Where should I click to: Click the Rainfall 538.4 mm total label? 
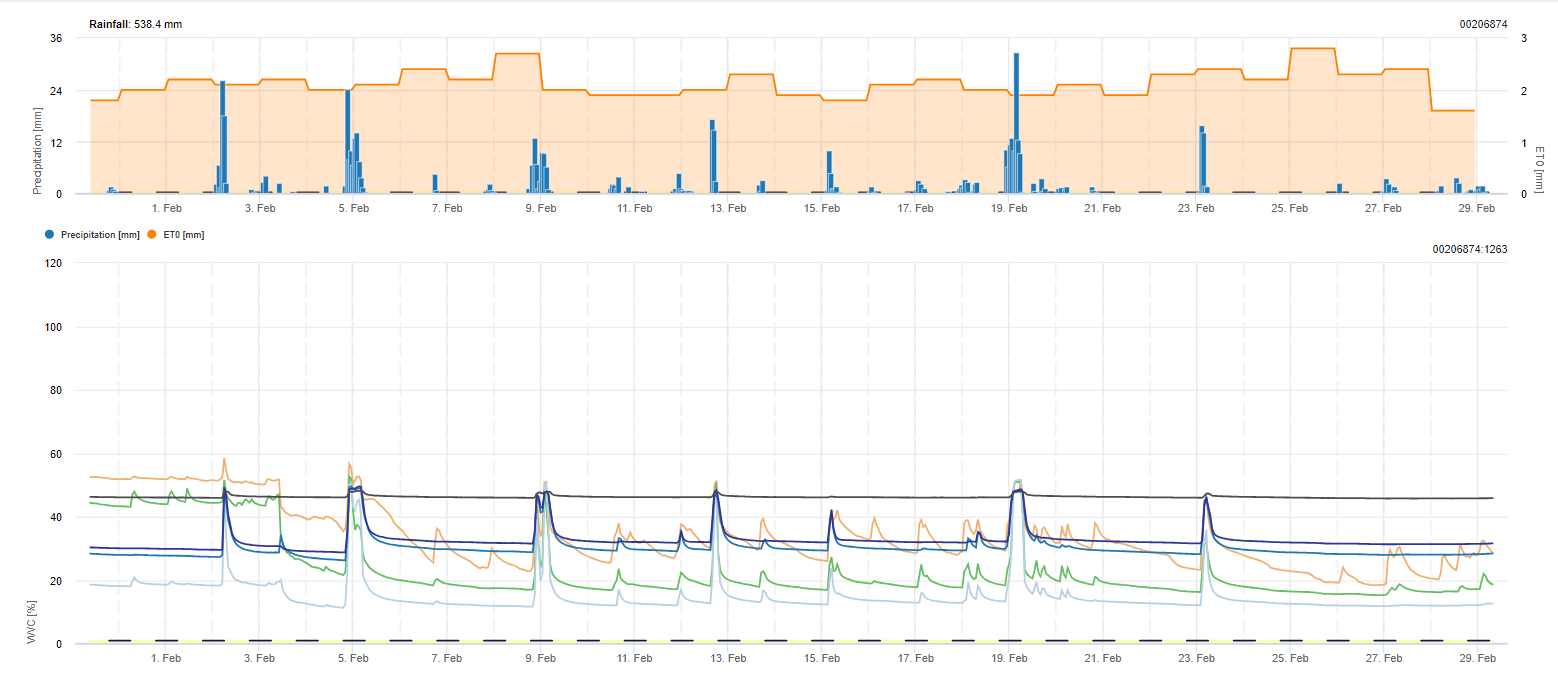(136, 24)
